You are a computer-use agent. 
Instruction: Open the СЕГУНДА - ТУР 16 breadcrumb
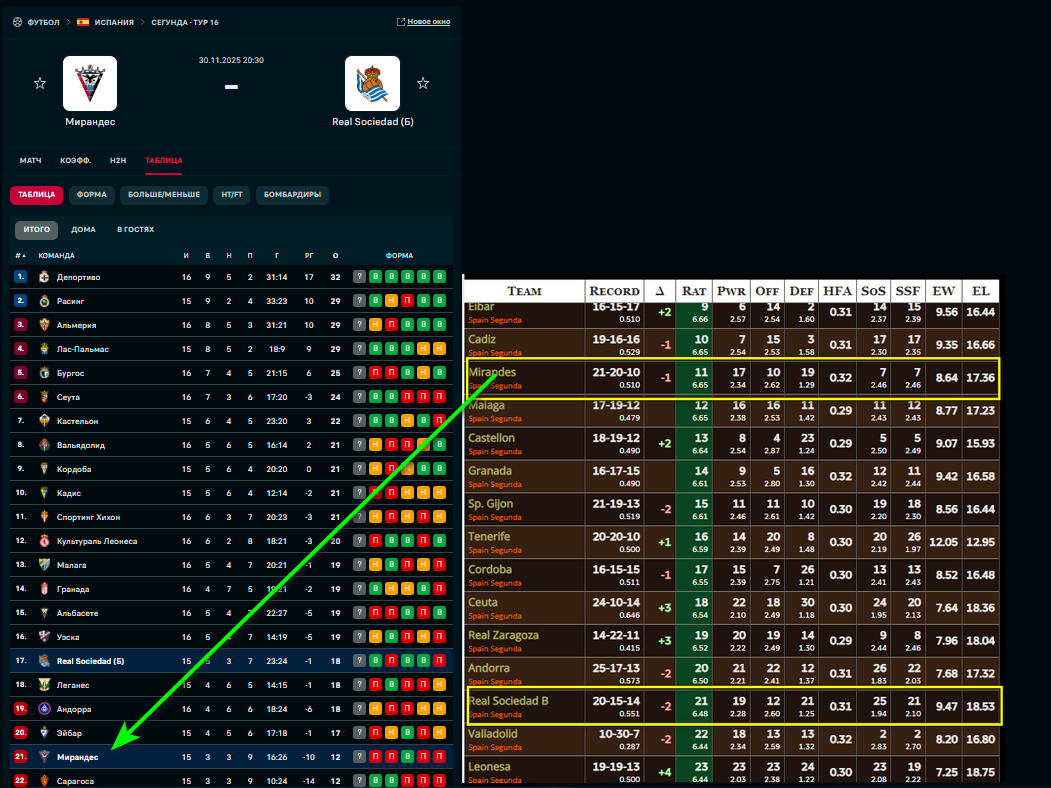coord(184,21)
